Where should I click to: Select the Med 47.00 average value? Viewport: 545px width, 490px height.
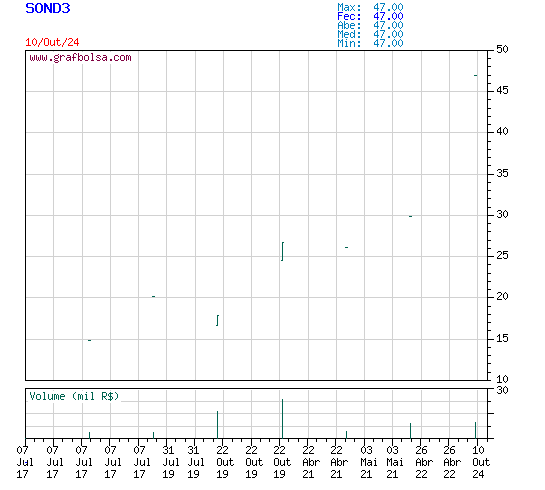pos(388,34)
